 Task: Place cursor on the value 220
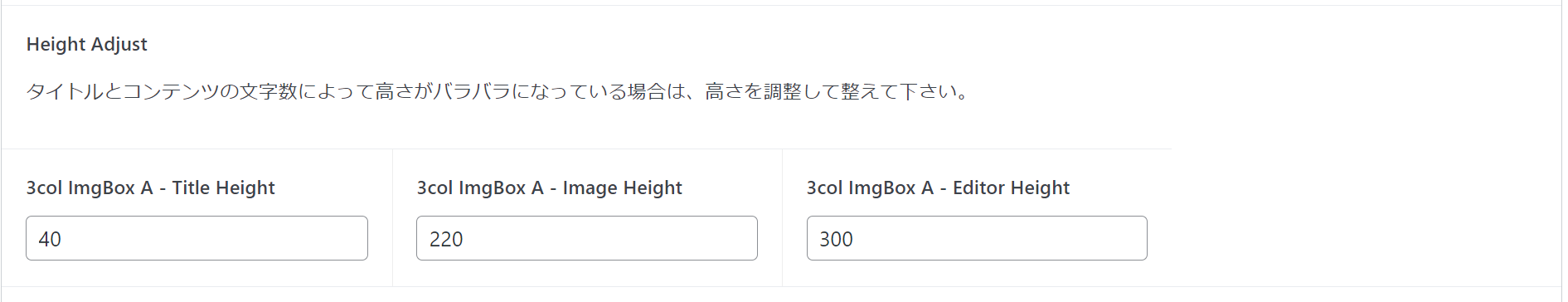point(446,239)
